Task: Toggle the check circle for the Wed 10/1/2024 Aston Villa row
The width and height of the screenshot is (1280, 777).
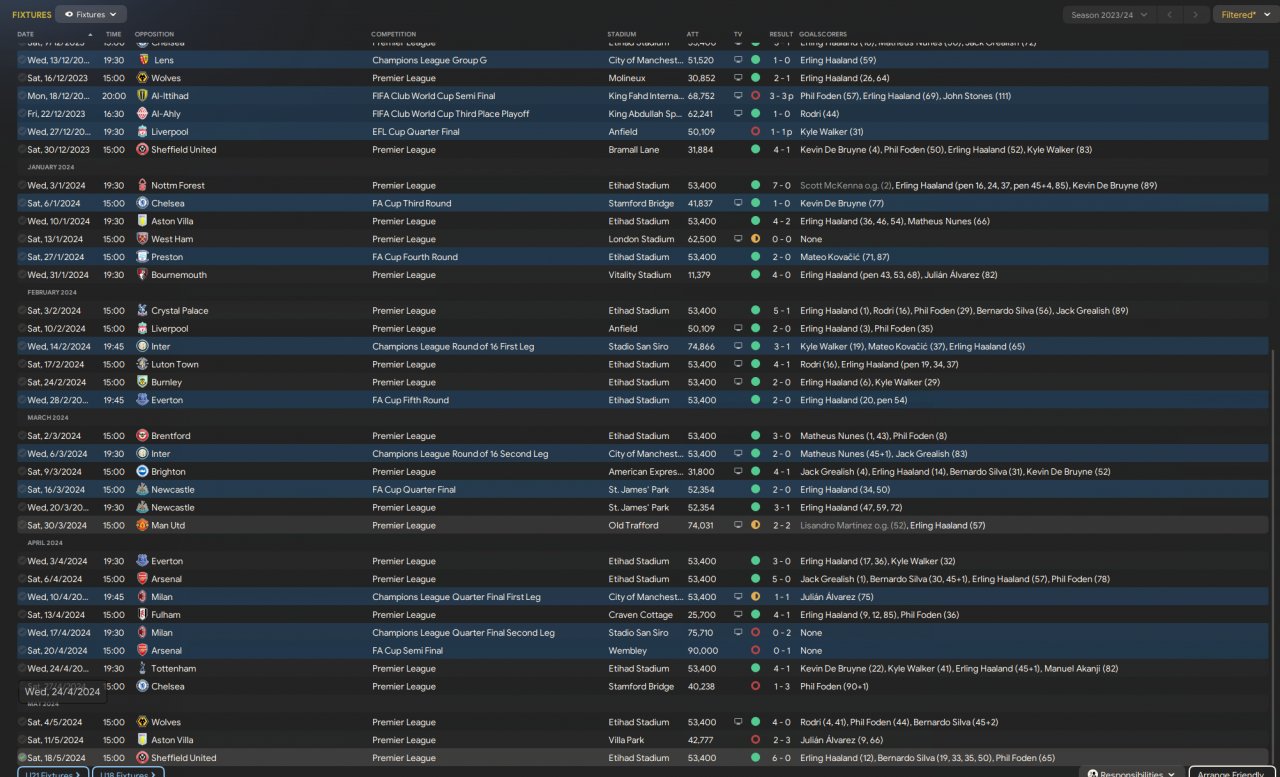Action: (x=22, y=221)
